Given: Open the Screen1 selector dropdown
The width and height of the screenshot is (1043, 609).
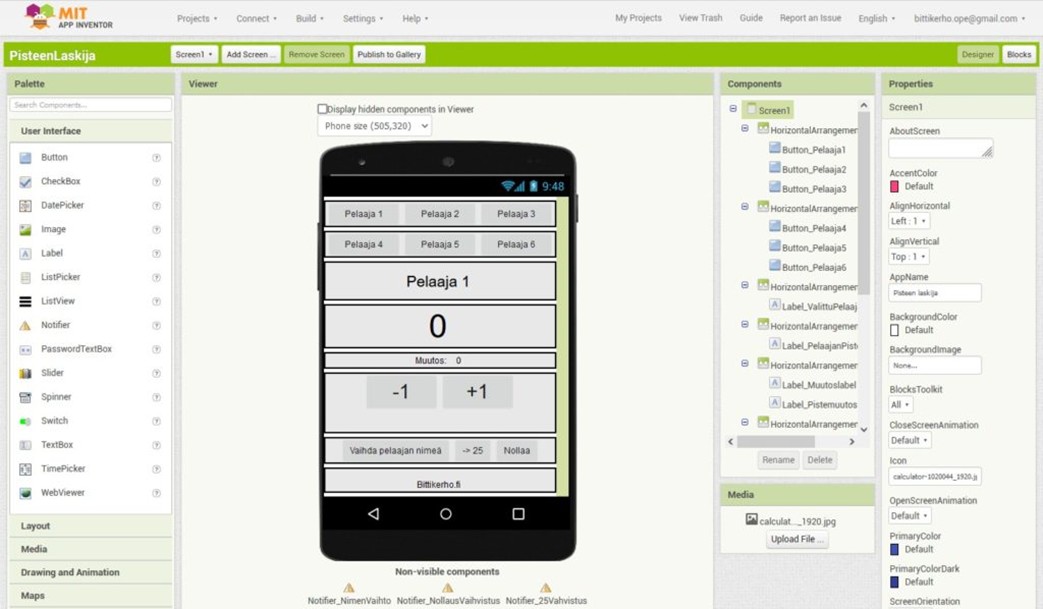Looking at the screenshot, I should (x=194, y=55).
